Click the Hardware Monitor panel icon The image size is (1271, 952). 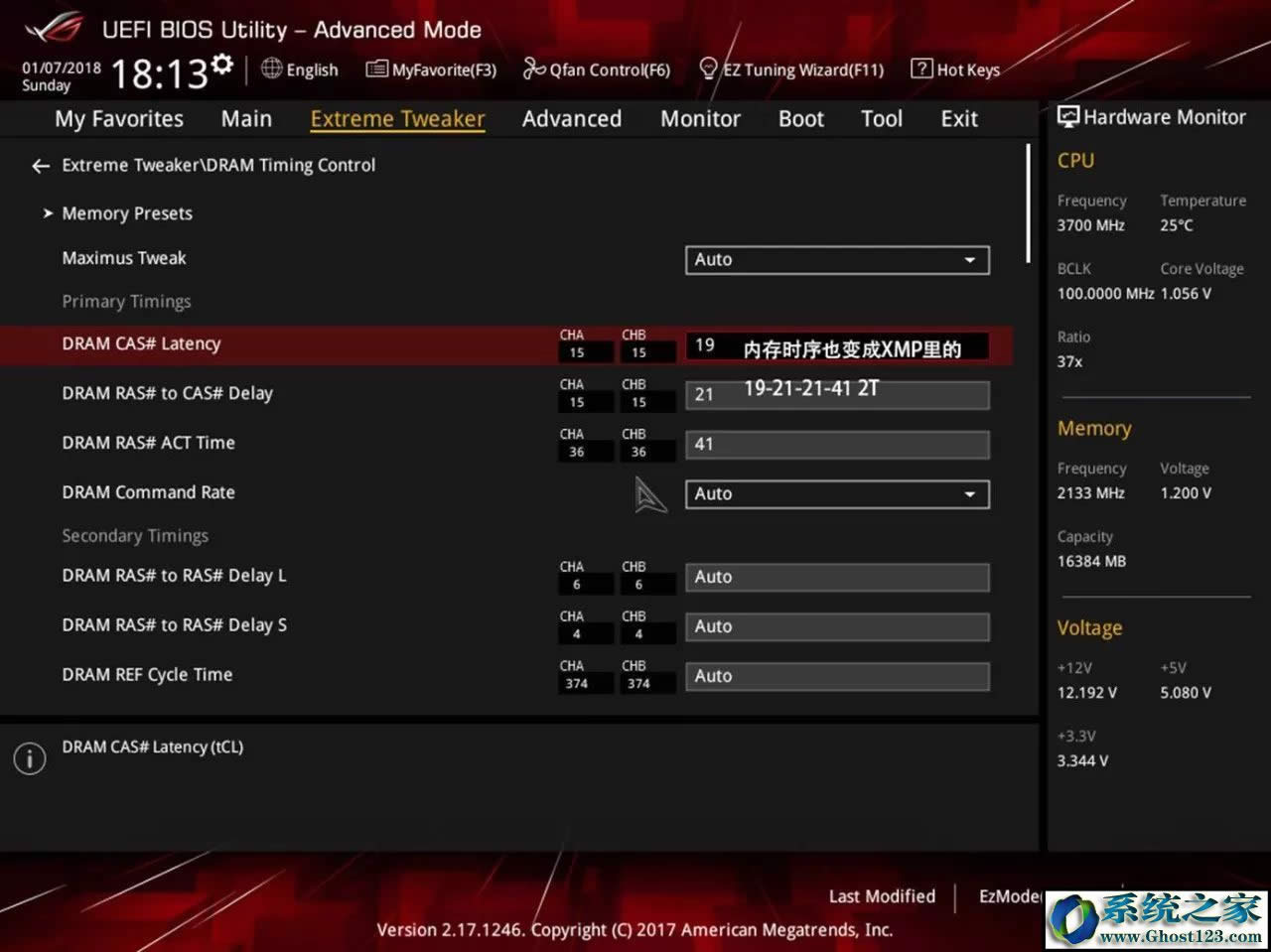[1066, 116]
